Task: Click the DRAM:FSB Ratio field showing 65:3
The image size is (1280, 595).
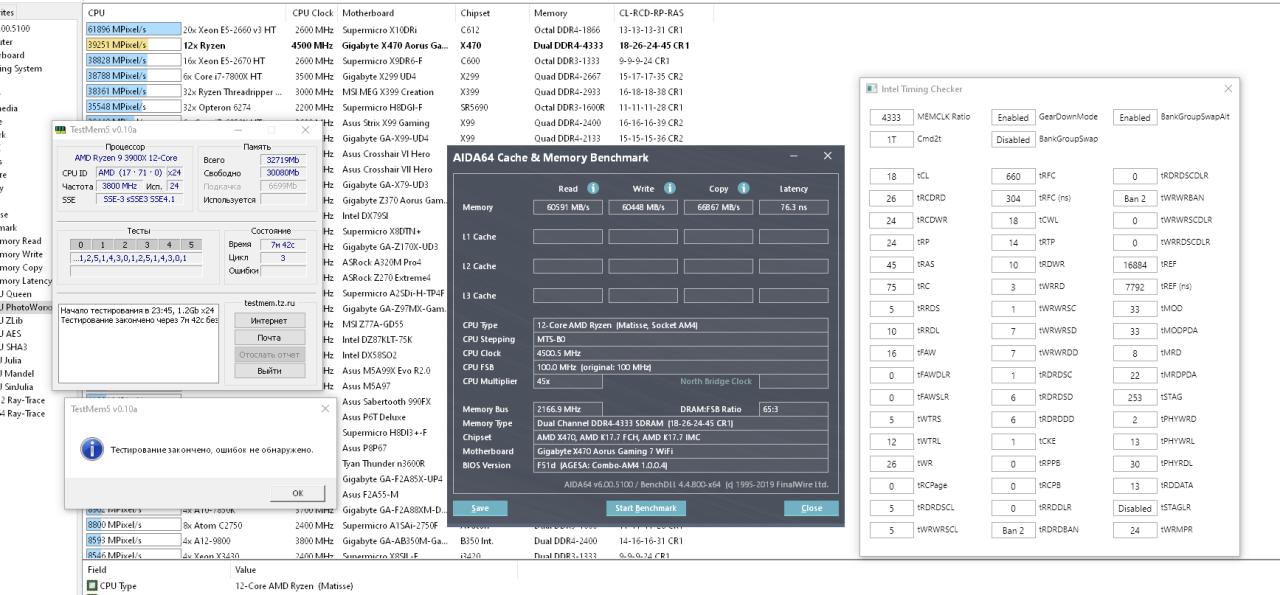Action: click(794, 409)
